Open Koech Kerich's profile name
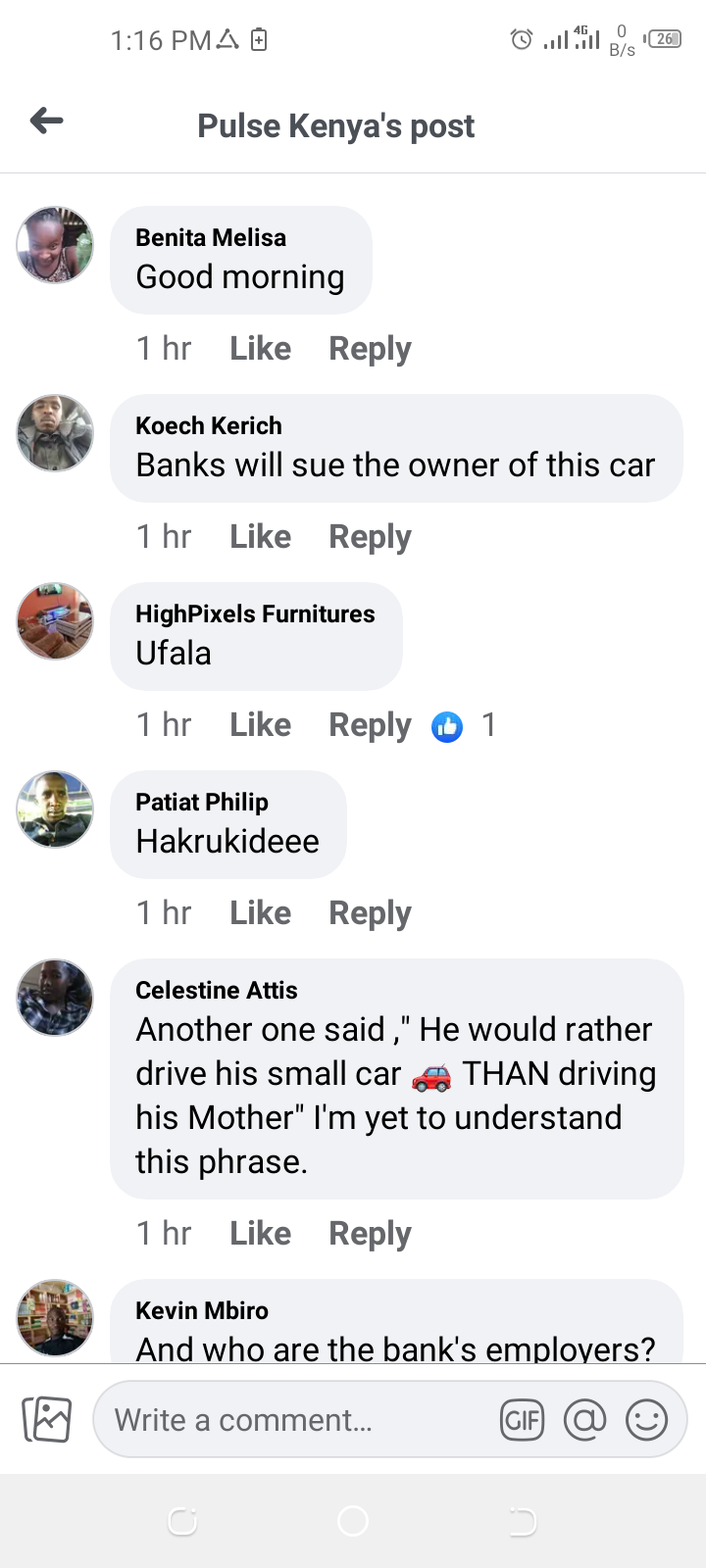This screenshot has height=1568, width=706. point(209,426)
